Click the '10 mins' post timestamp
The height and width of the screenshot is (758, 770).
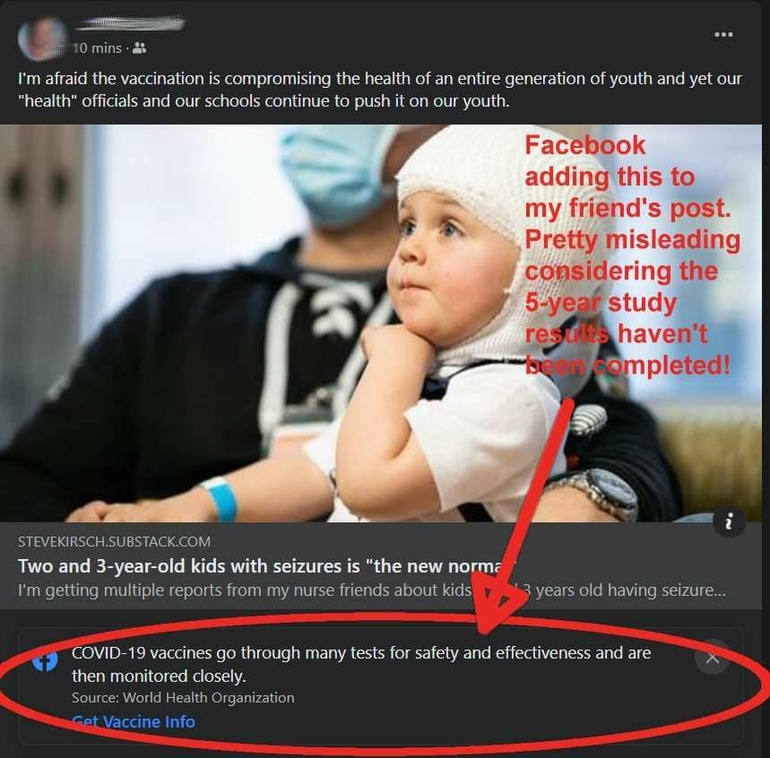97,48
